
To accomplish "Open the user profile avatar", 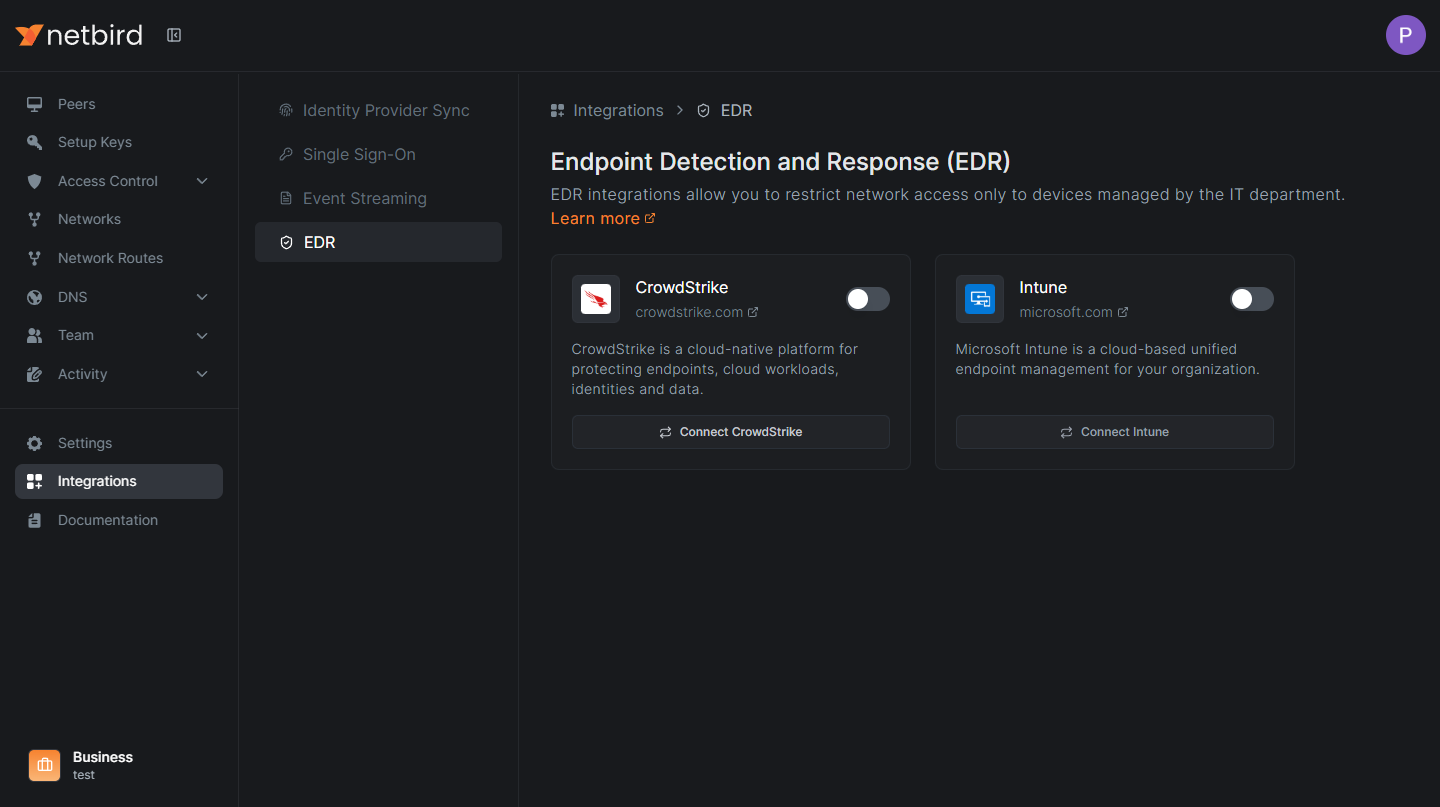I will coord(1405,36).
